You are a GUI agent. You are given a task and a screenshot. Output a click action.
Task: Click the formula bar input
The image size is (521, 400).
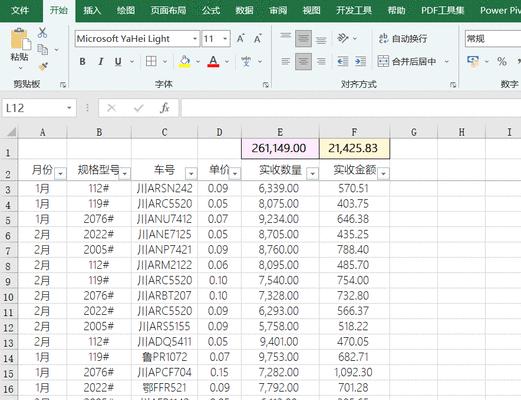(351, 108)
